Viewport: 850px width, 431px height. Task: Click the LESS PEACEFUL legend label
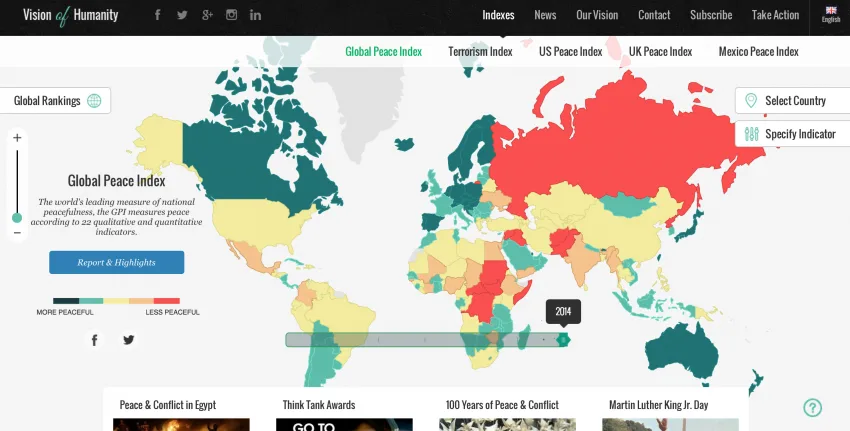172,312
